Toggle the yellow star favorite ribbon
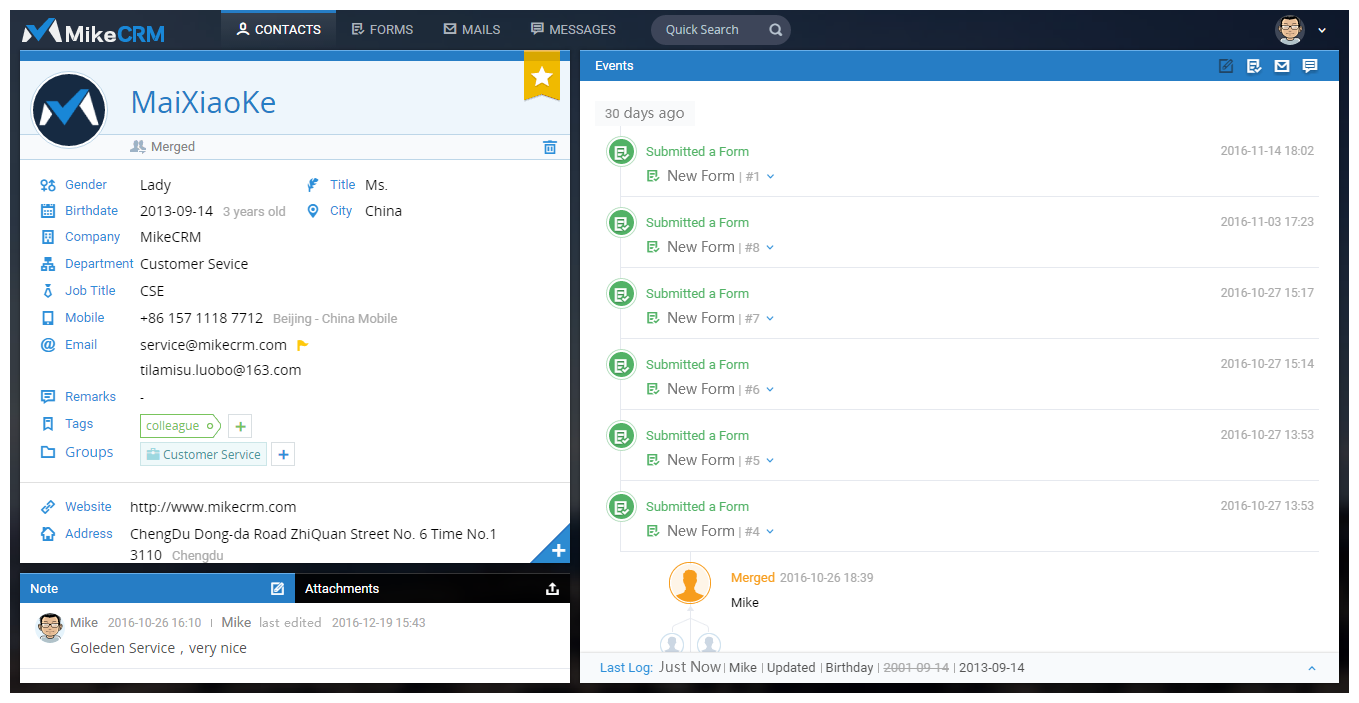Image resolution: width=1359 pixels, height=703 pixels. (542, 77)
